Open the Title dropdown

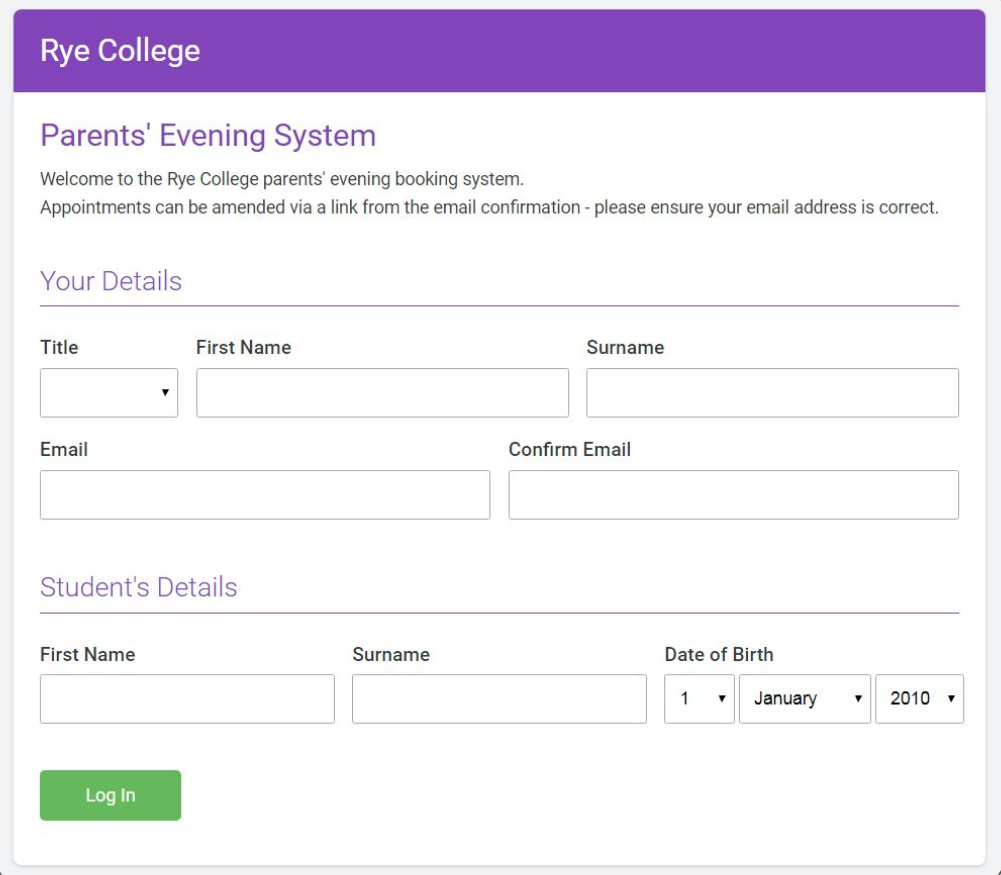tap(109, 393)
